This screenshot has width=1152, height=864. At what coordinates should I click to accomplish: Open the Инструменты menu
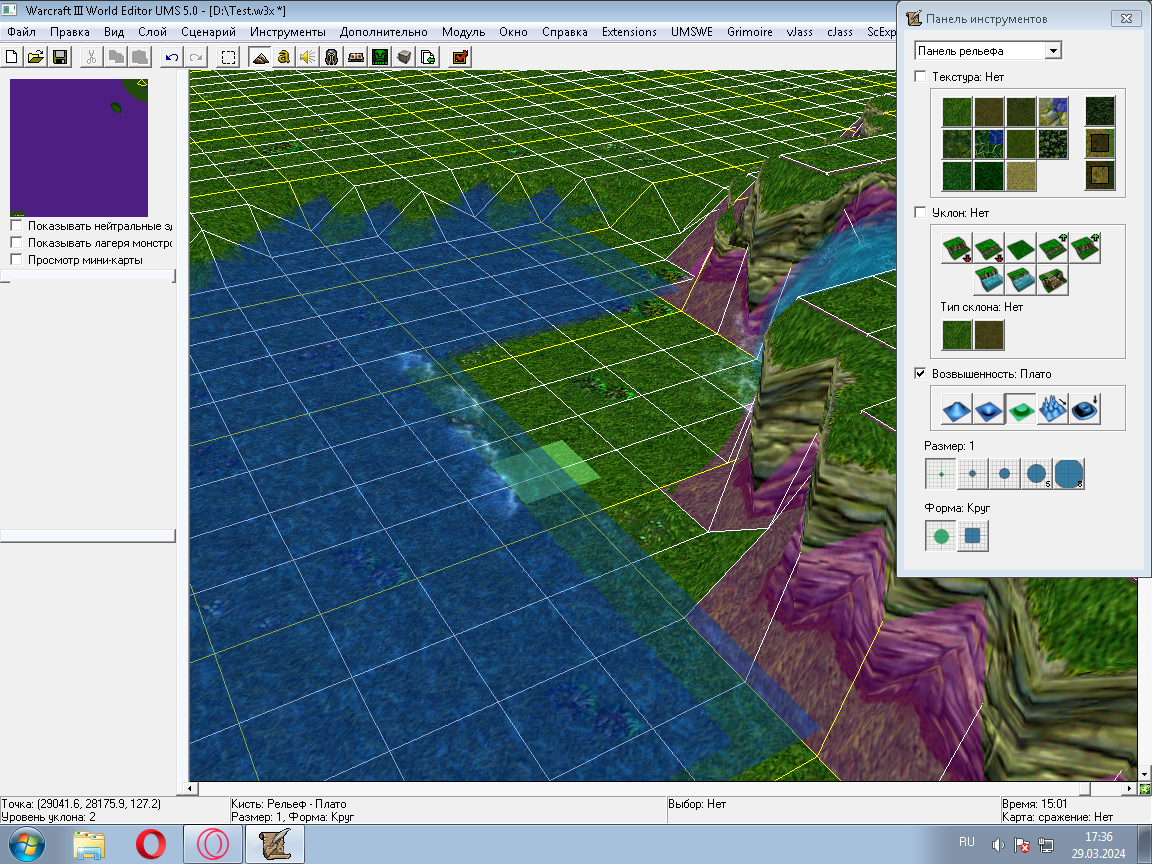coord(287,32)
